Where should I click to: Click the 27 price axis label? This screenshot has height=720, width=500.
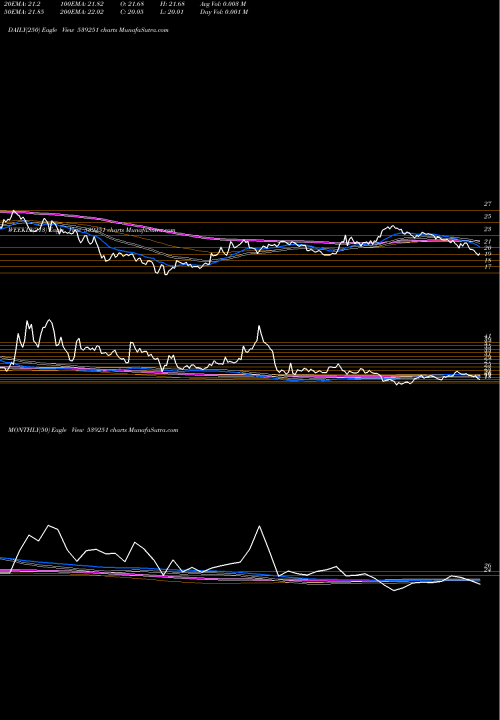pos(488,204)
